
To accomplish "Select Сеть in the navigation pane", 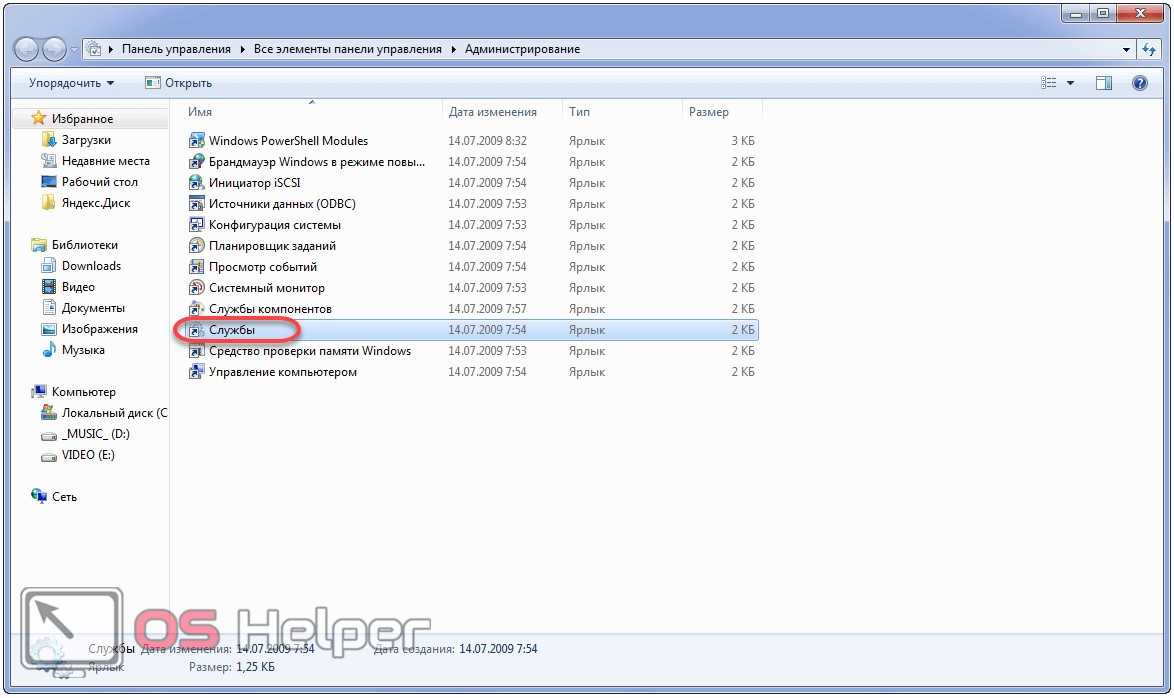I will pos(64,497).
